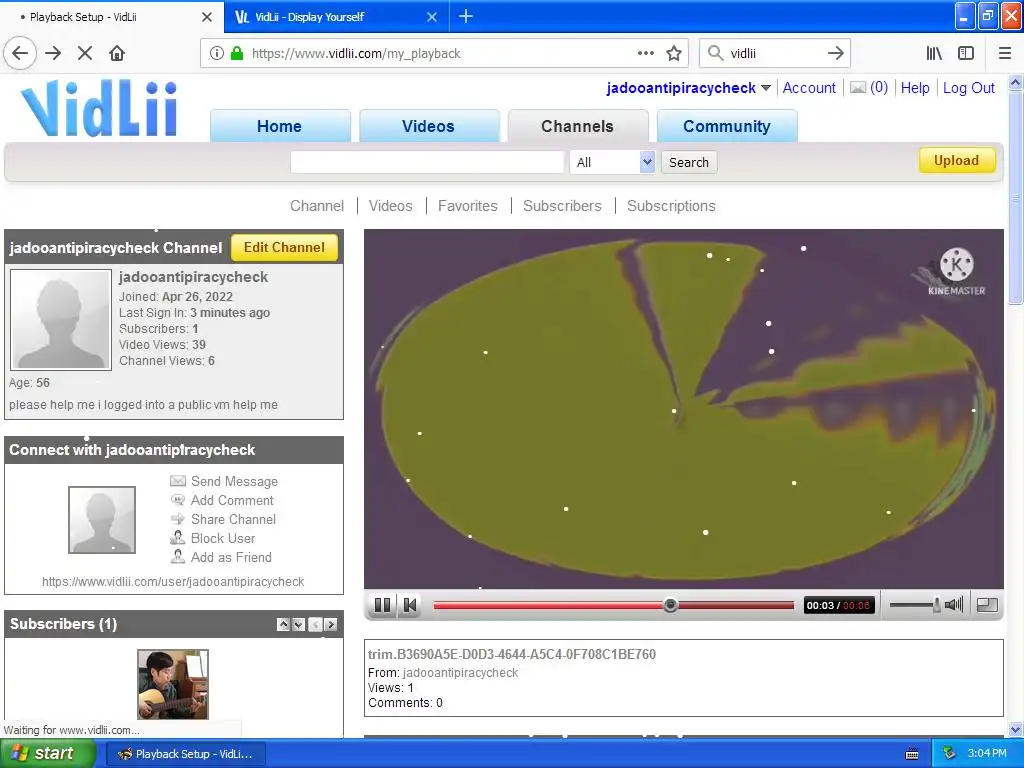
Task: Click the Firefox search box with vidlii
Action: pyautogui.click(x=775, y=54)
